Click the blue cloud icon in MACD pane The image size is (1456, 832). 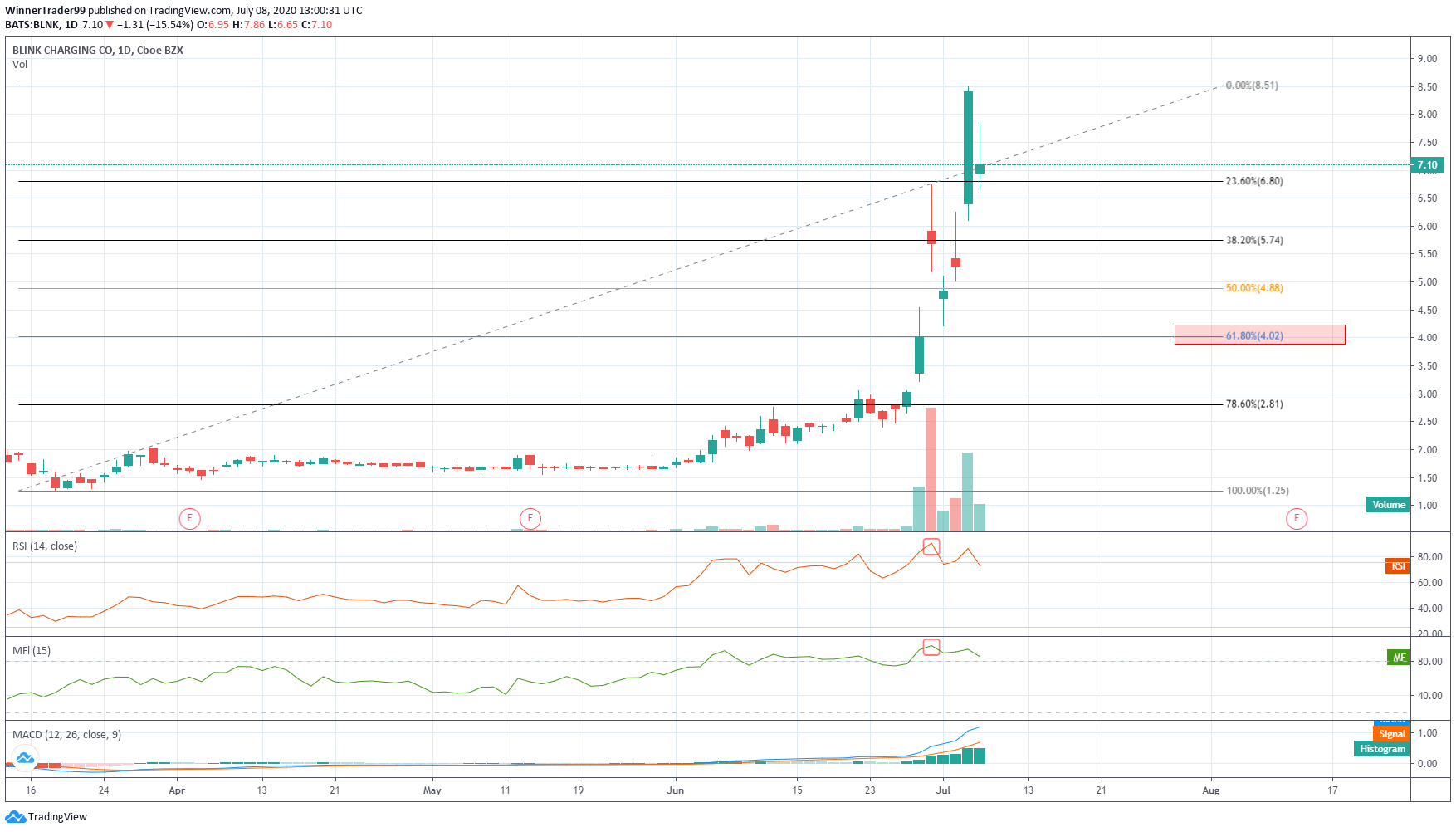point(24,757)
